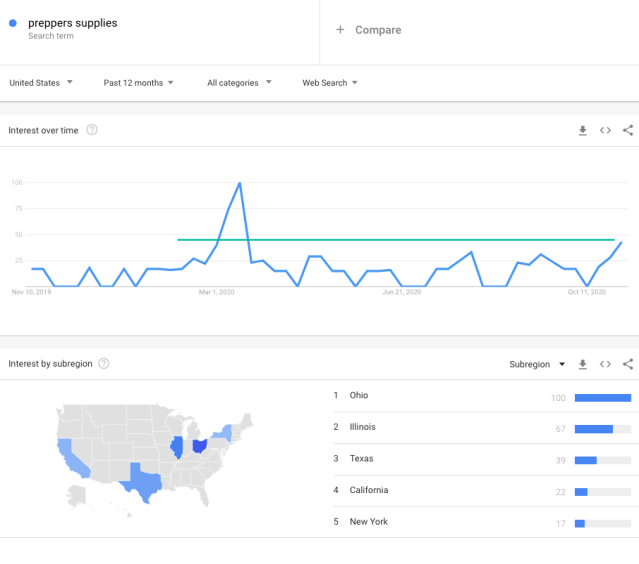
Task: Open the All categories dropdown
Action: pyautogui.click(x=239, y=83)
